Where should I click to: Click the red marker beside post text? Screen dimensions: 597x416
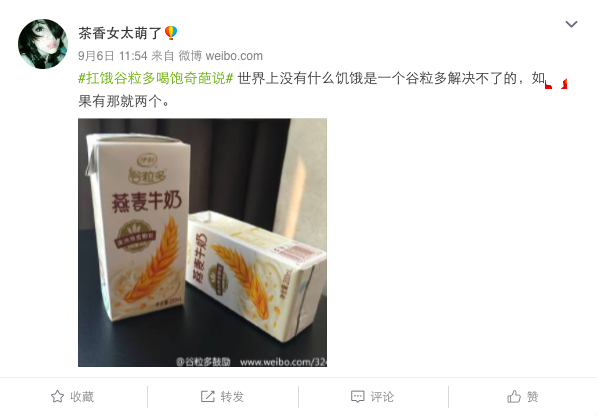pos(556,84)
